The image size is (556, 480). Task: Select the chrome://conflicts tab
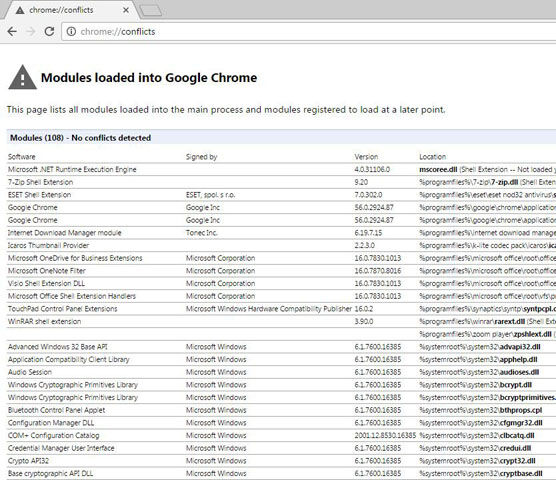point(71,10)
